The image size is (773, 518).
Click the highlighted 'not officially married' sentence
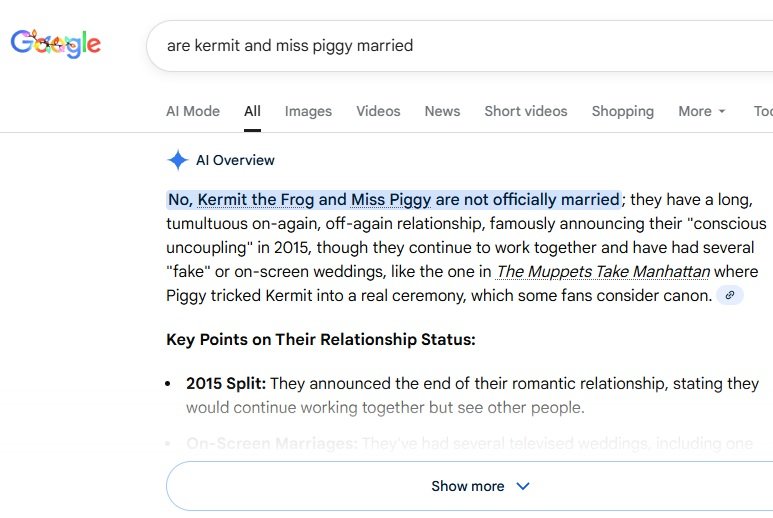pos(394,199)
